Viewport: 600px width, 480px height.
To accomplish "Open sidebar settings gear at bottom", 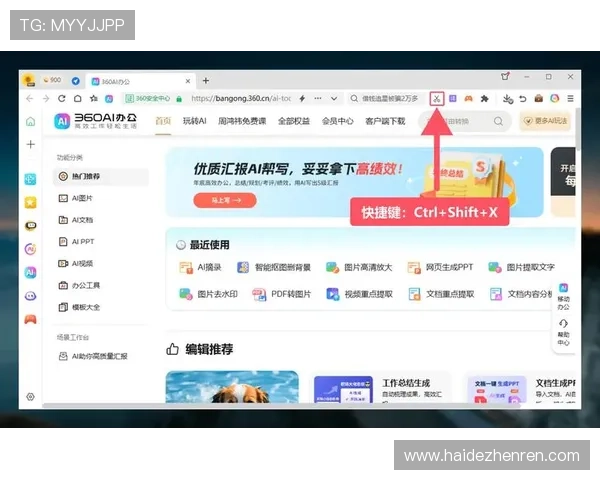I will (x=31, y=397).
